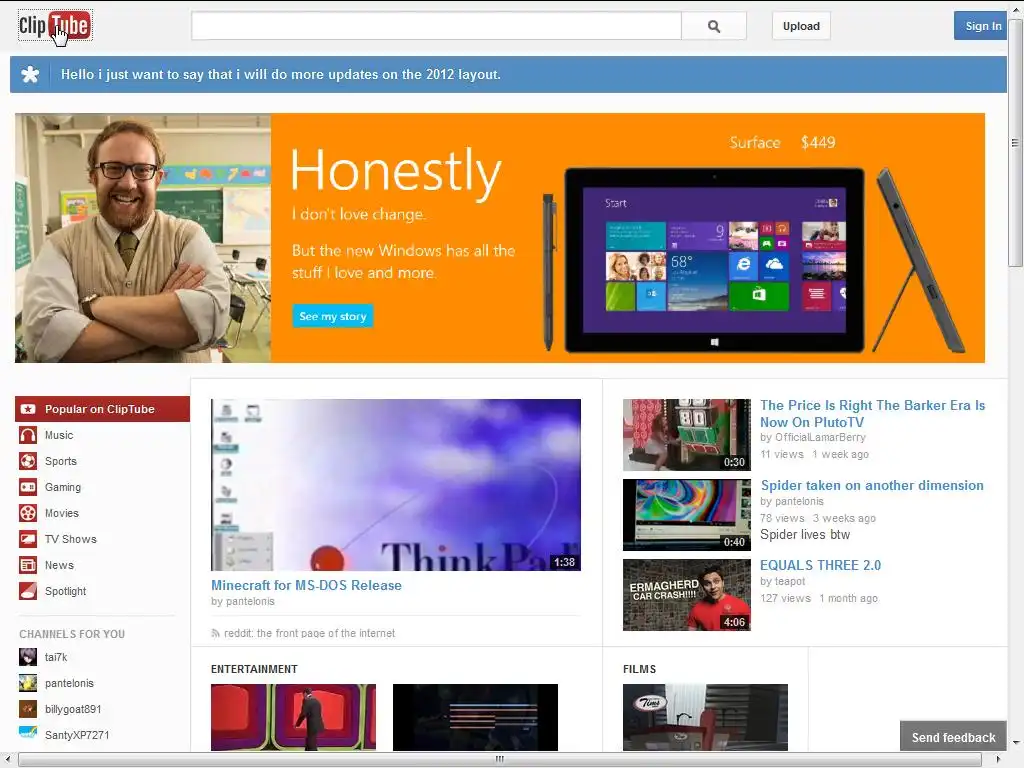Click the star icon in the announcement banner
The image size is (1024, 768).
(x=30, y=74)
